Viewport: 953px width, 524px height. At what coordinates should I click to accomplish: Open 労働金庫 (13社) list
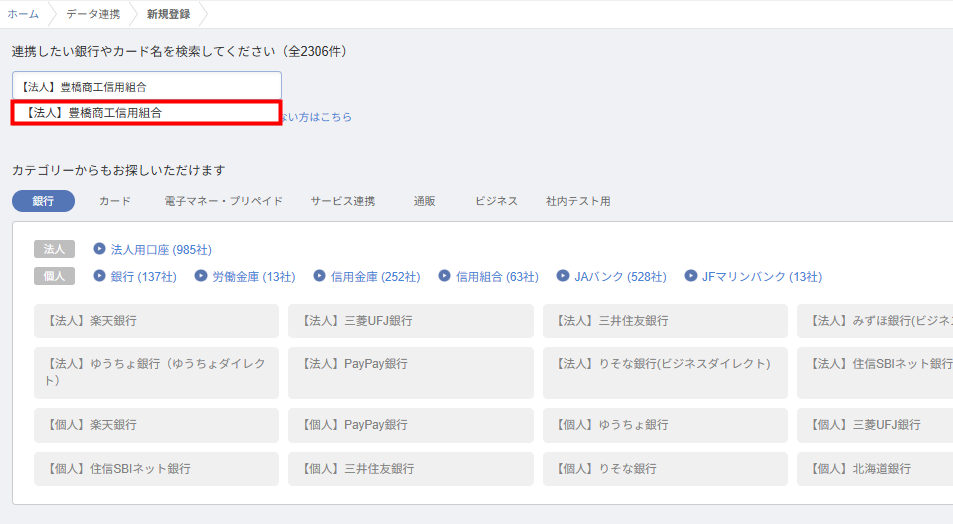point(253,277)
